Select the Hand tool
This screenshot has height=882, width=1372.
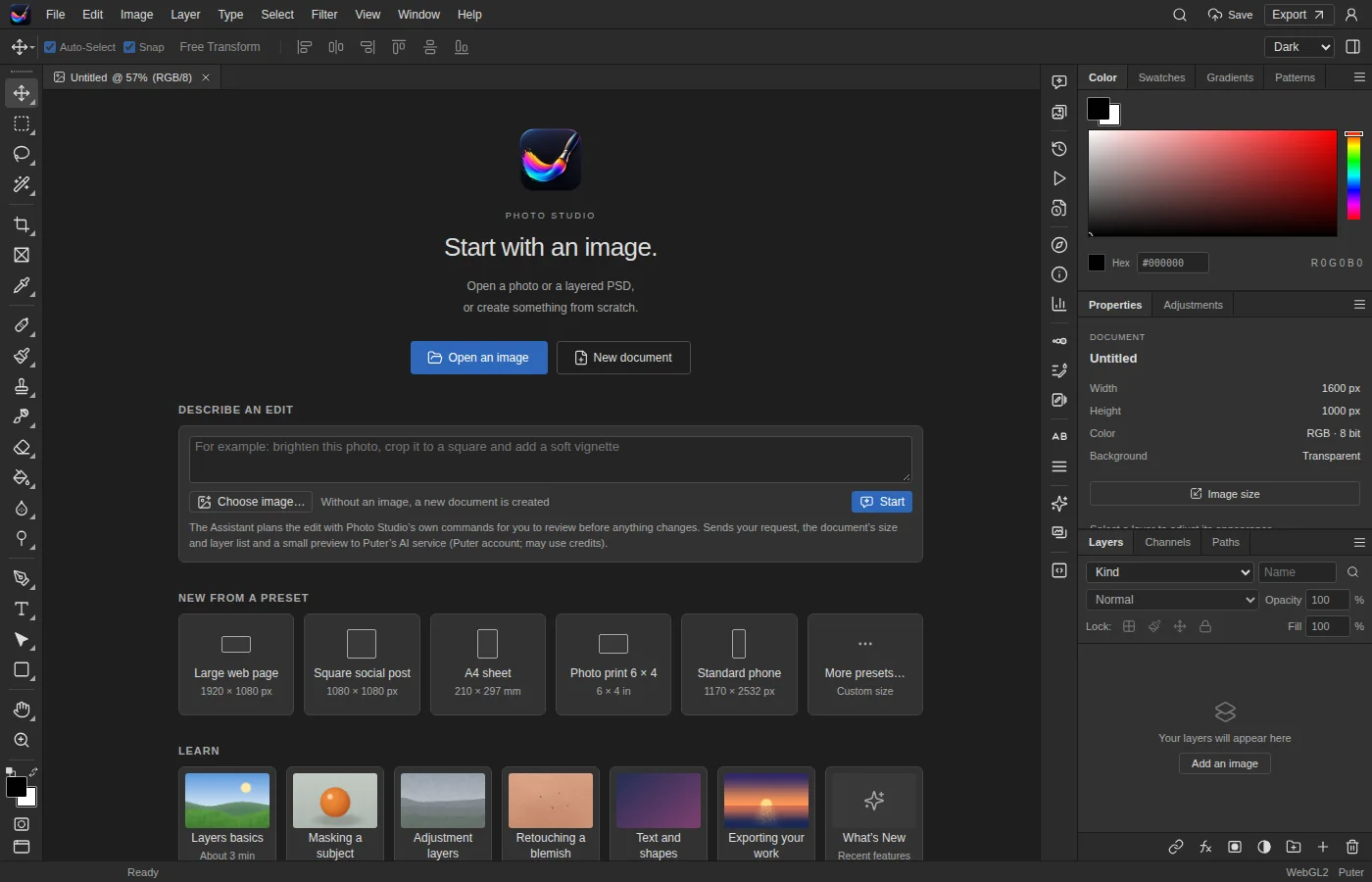tap(22, 710)
